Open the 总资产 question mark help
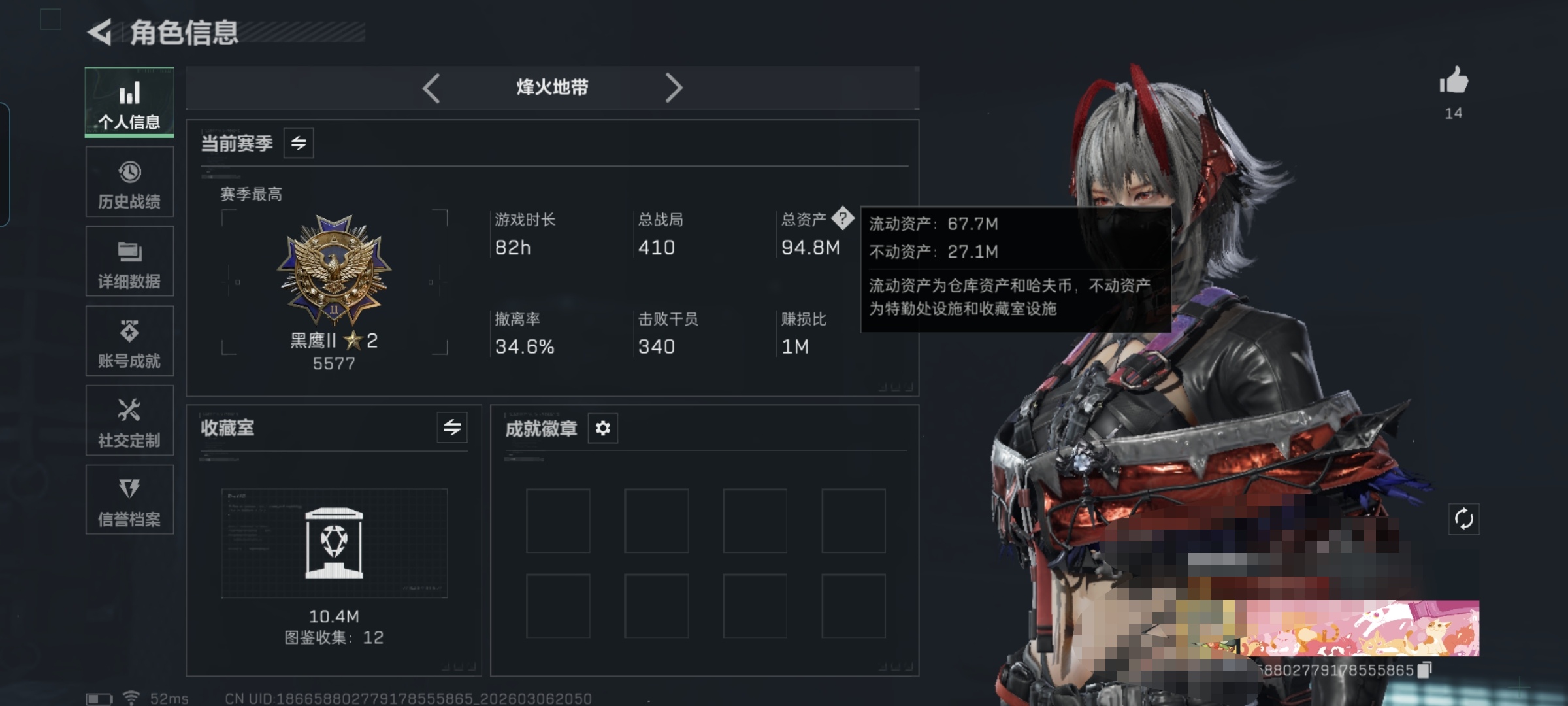The height and width of the screenshot is (706, 1568). pos(843,218)
